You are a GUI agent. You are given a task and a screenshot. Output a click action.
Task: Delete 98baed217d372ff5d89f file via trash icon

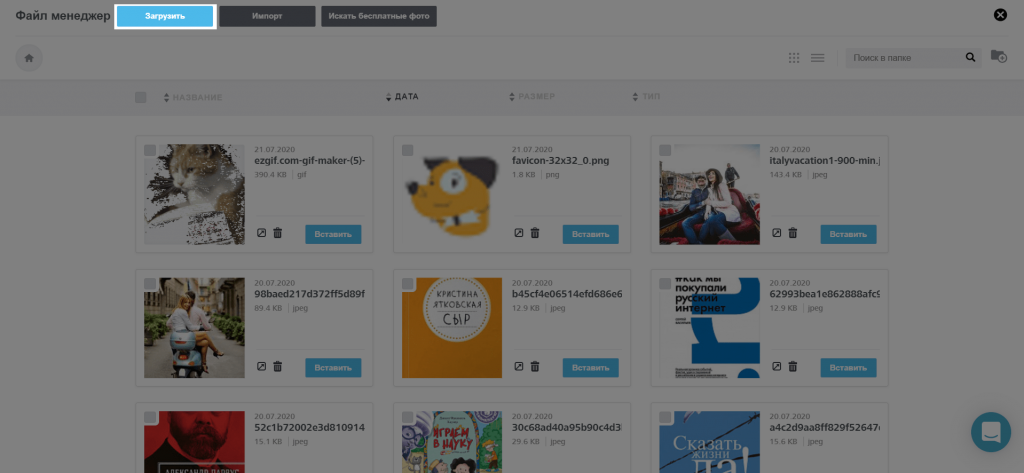pos(278,367)
